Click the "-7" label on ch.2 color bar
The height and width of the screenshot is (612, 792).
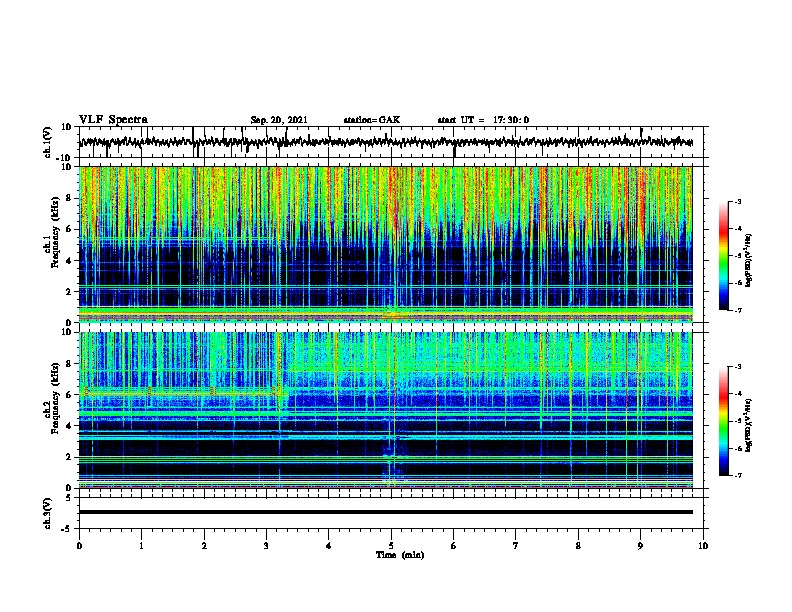coord(737,476)
